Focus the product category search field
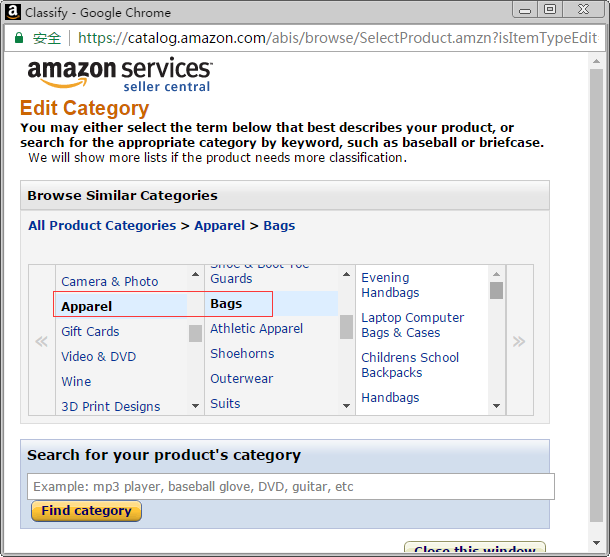Viewport: 610px width, 557px height. click(x=291, y=487)
